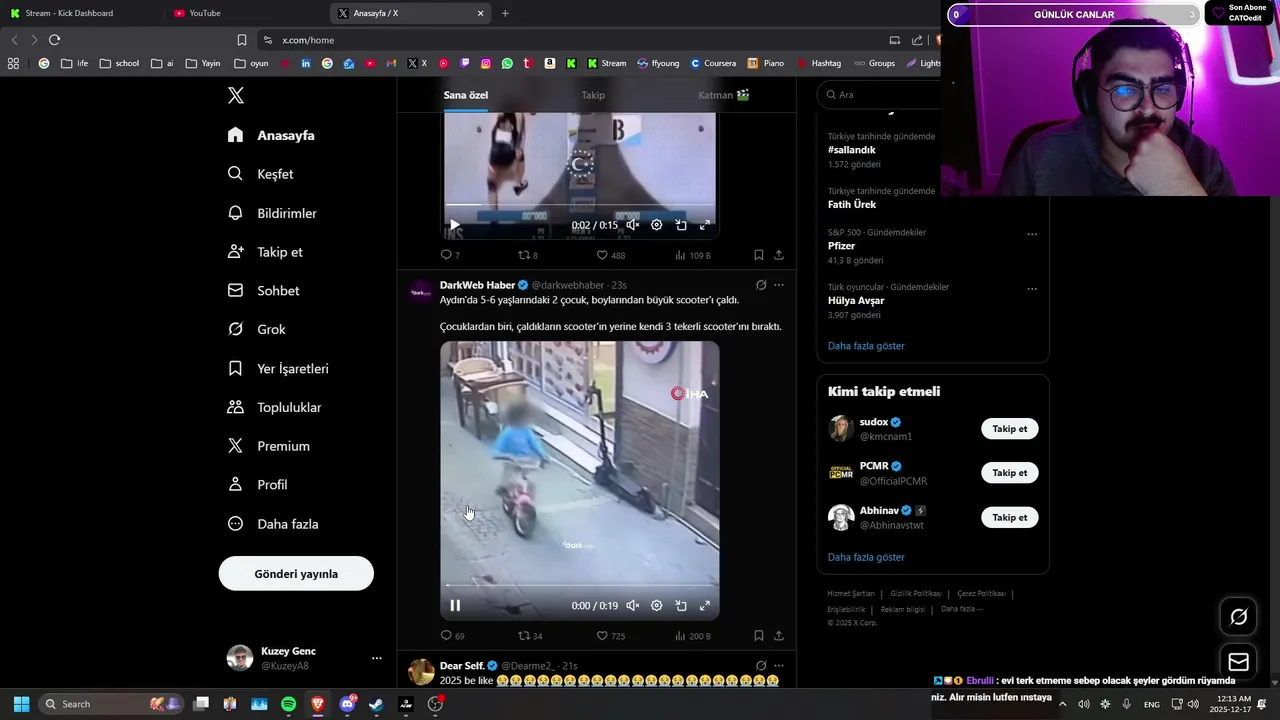Share the DarkWeb Haber post
1280x720 pixels.
pyautogui.click(x=779, y=636)
